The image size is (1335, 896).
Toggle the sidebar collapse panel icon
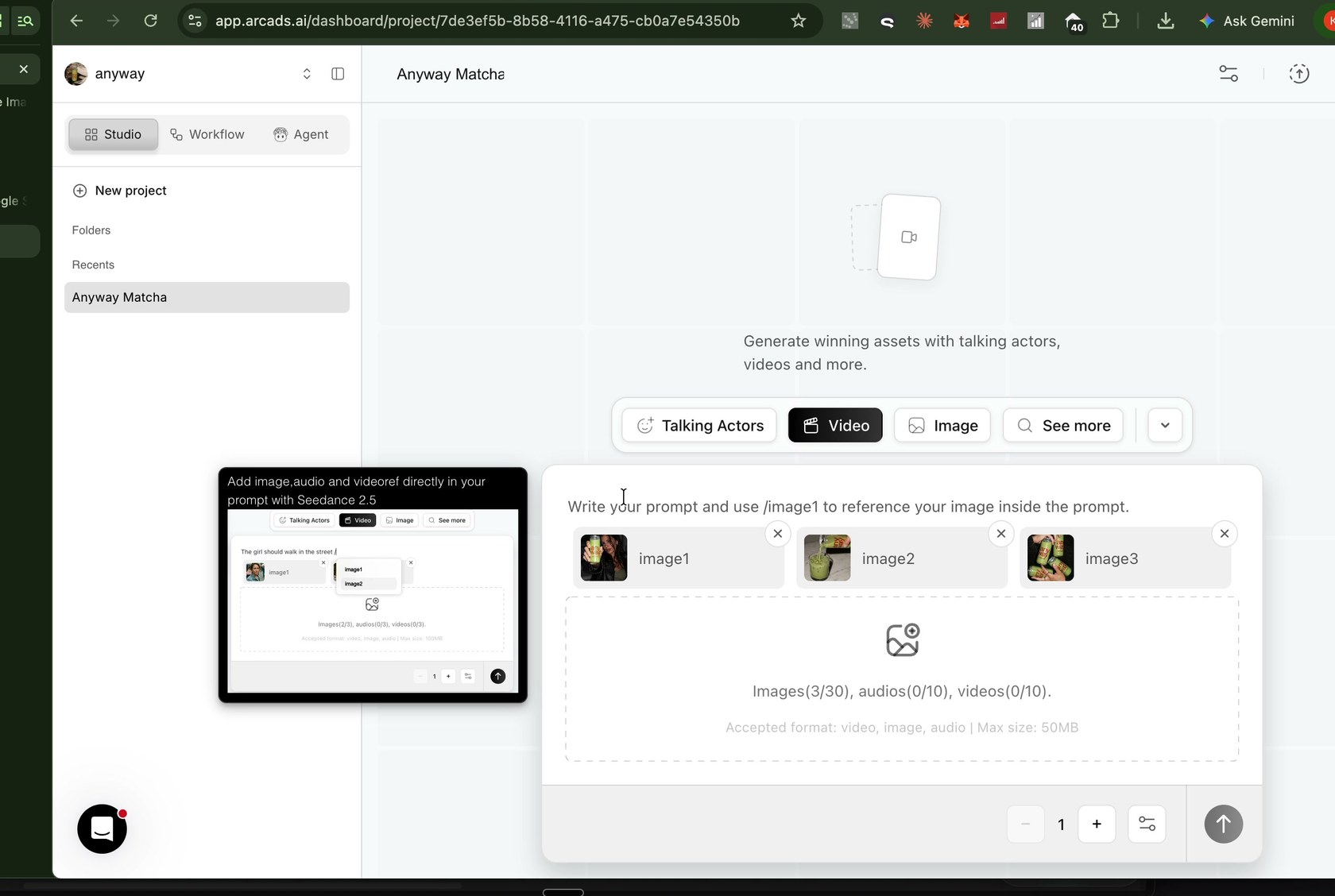pos(338,74)
